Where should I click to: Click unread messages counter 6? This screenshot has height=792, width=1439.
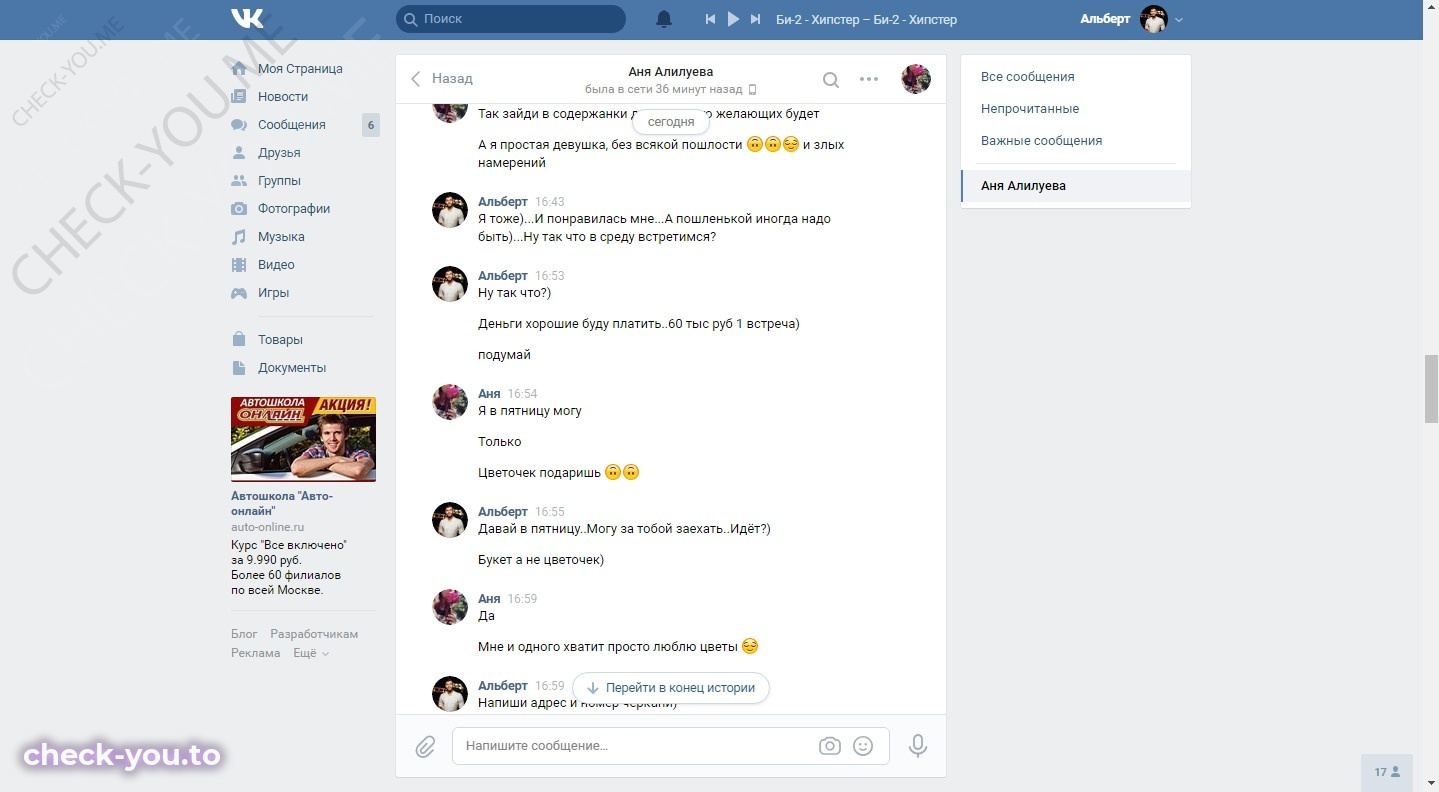371,125
